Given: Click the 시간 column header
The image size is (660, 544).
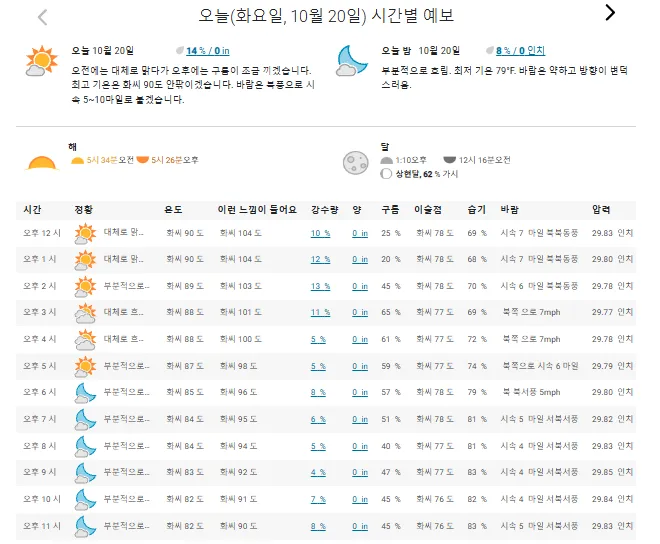Looking at the screenshot, I should [32, 210].
